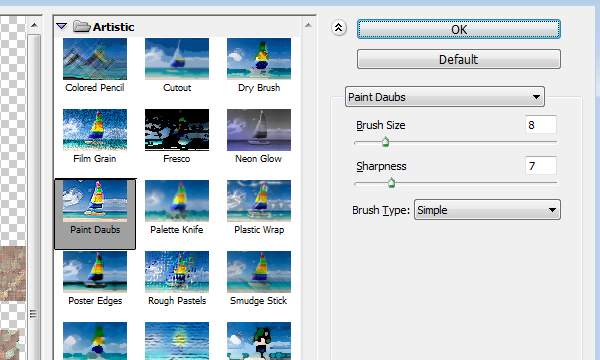This screenshot has width=600, height=360.
Task: Click the Default button
Action: point(459,59)
